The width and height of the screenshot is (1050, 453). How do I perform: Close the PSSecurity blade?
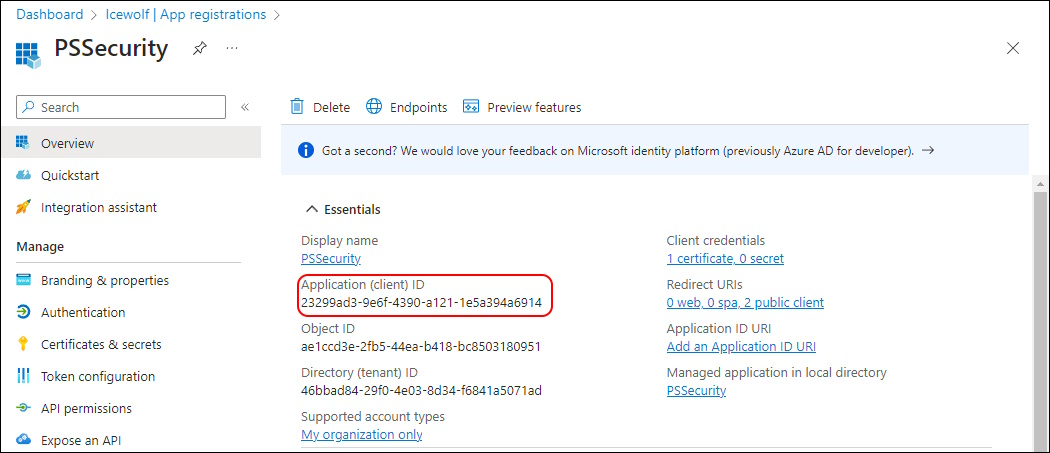tap(1013, 48)
